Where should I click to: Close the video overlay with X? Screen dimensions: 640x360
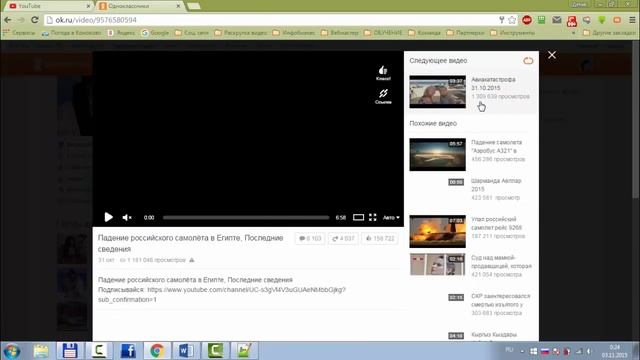(x=552, y=55)
